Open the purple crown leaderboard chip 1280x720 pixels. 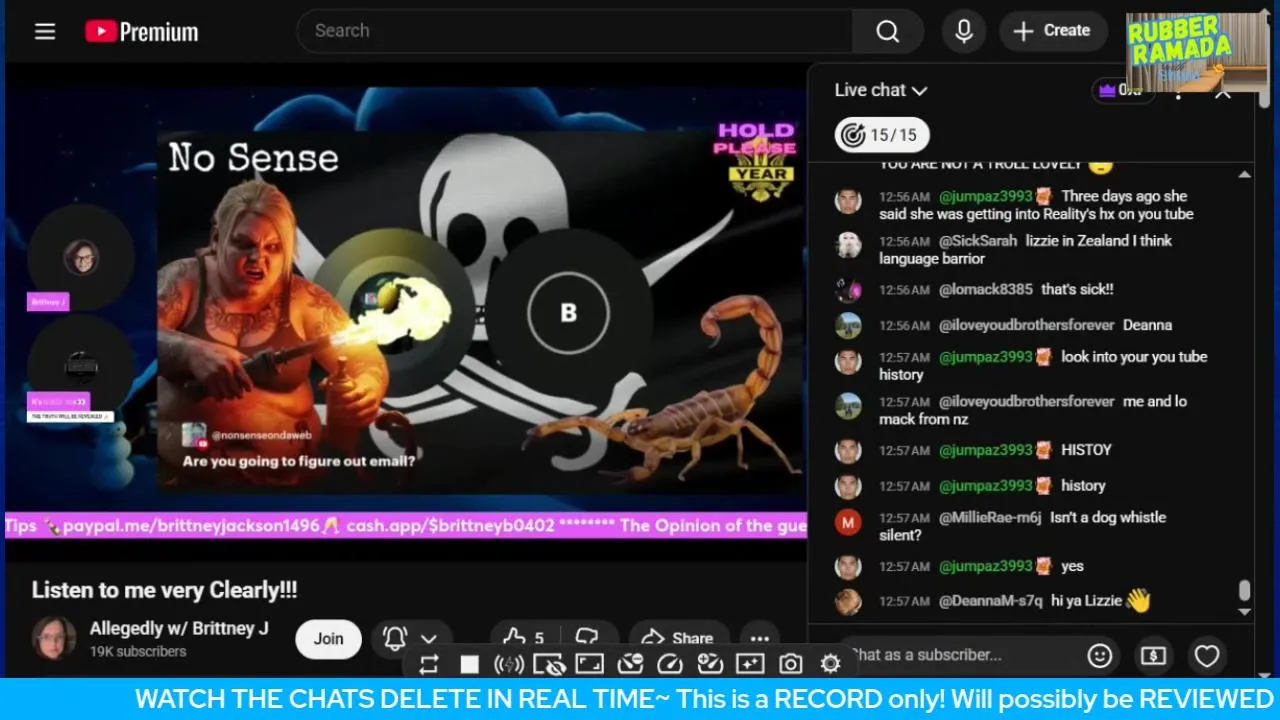tap(1123, 90)
